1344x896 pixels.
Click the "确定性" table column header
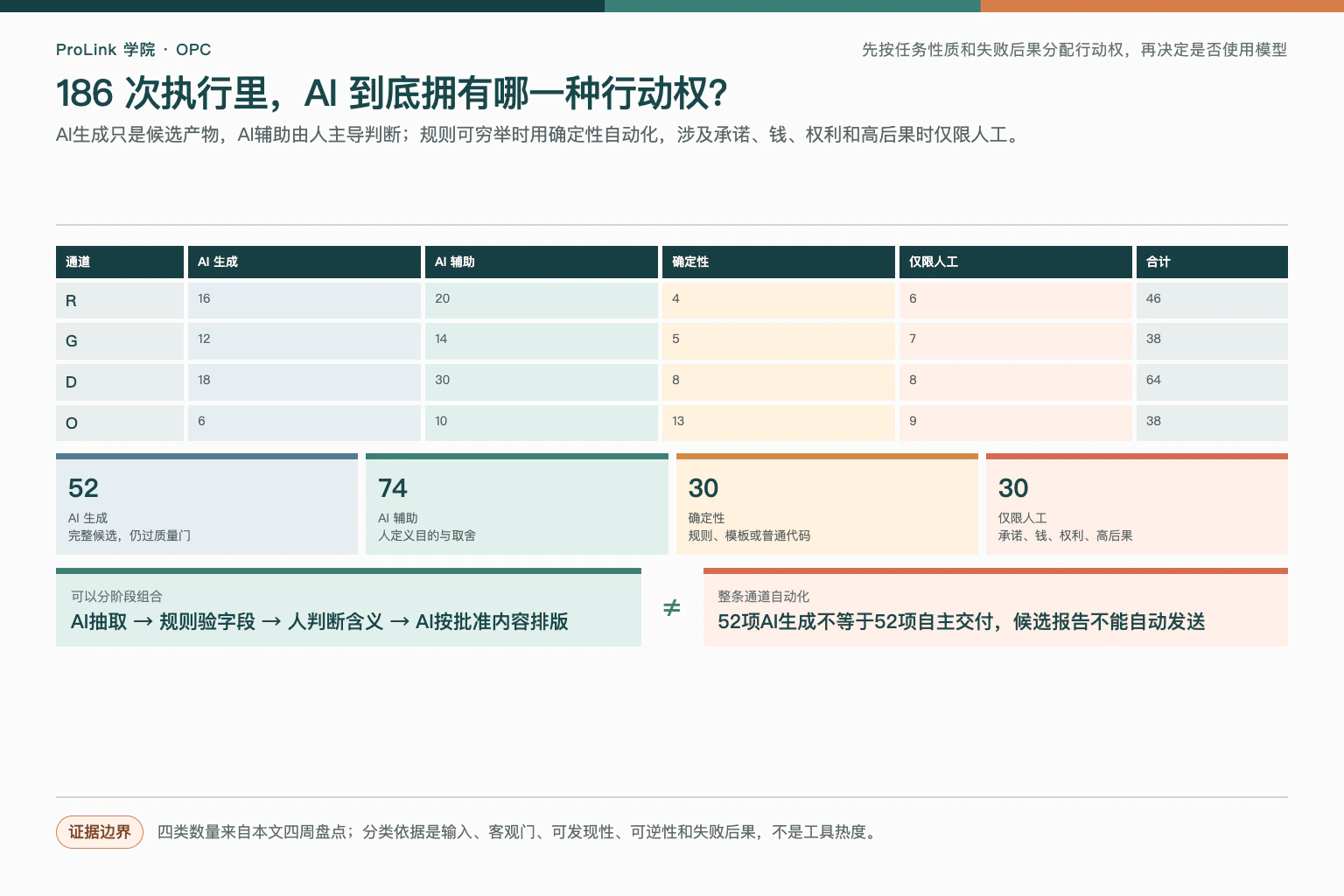point(779,262)
